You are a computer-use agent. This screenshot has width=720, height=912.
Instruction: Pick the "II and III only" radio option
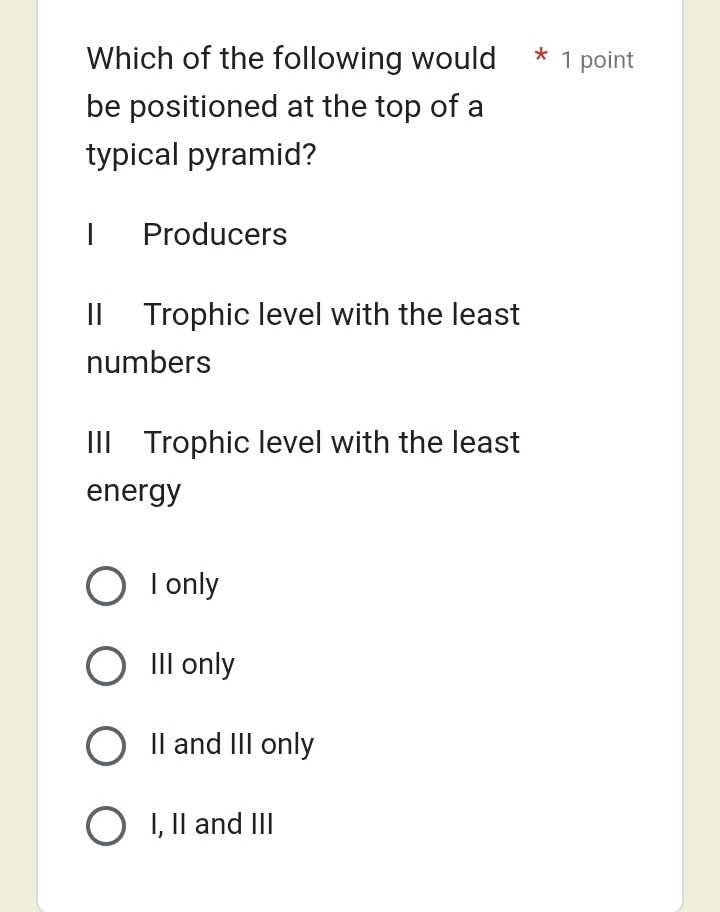point(106,746)
